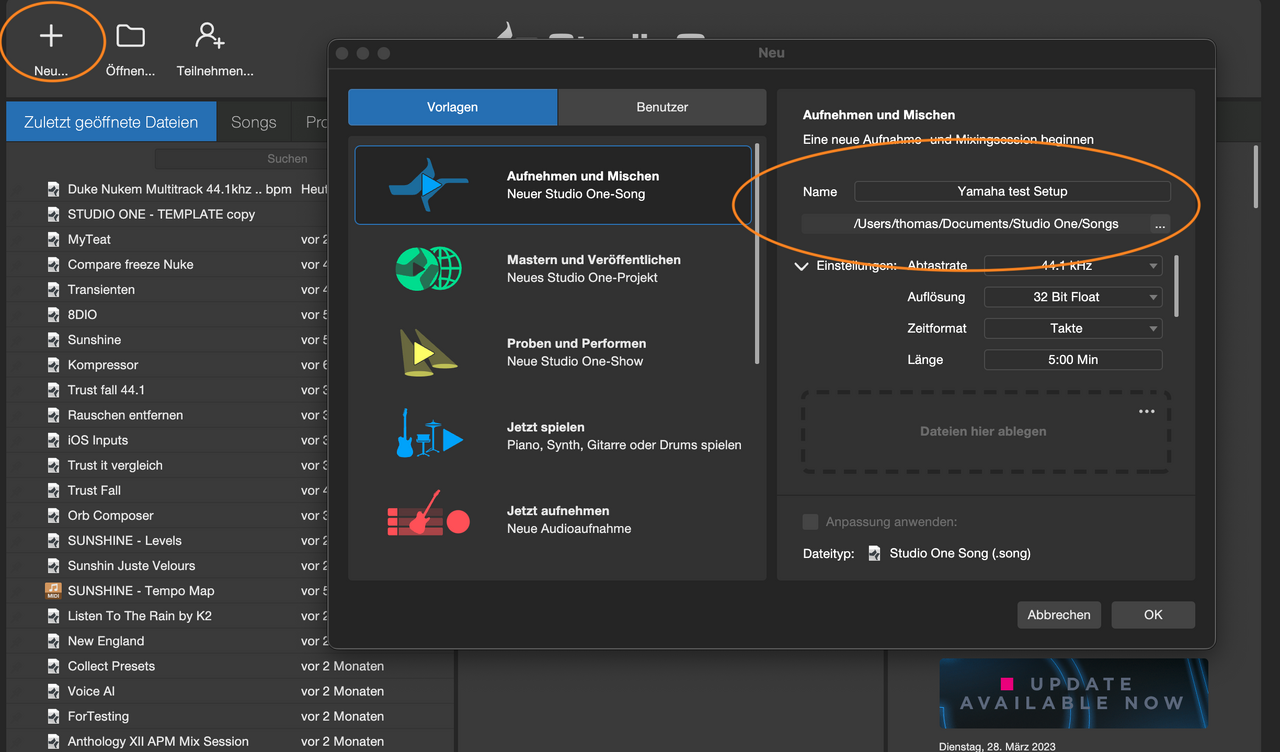
Task: Switch to the Benutzer tab
Action: (x=662, y=107)
